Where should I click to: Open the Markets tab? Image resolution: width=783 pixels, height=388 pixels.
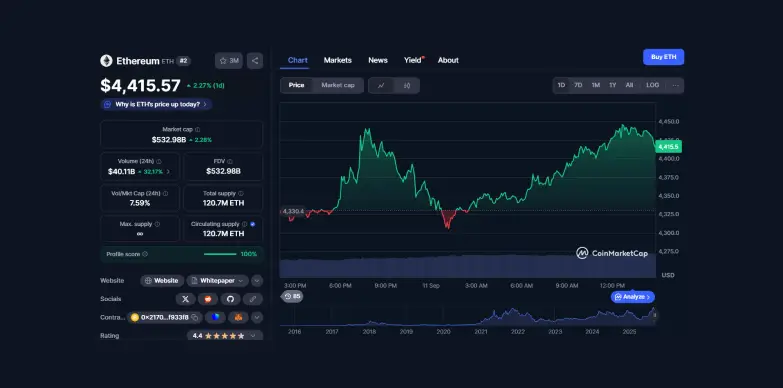coord(338,60)
